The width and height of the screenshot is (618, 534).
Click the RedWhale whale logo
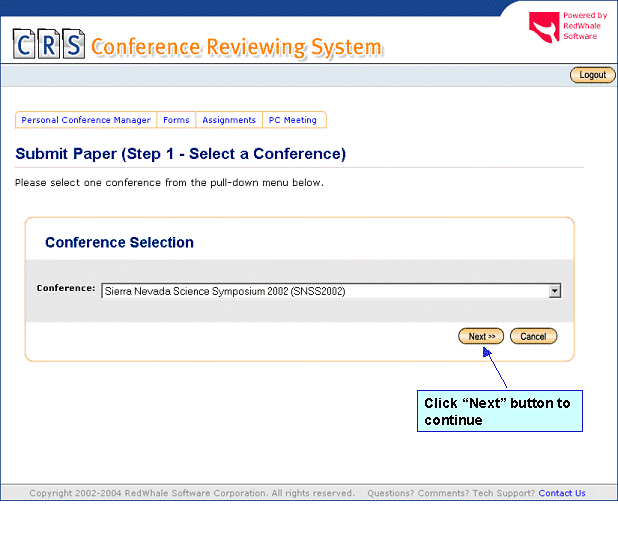(543, 27)
